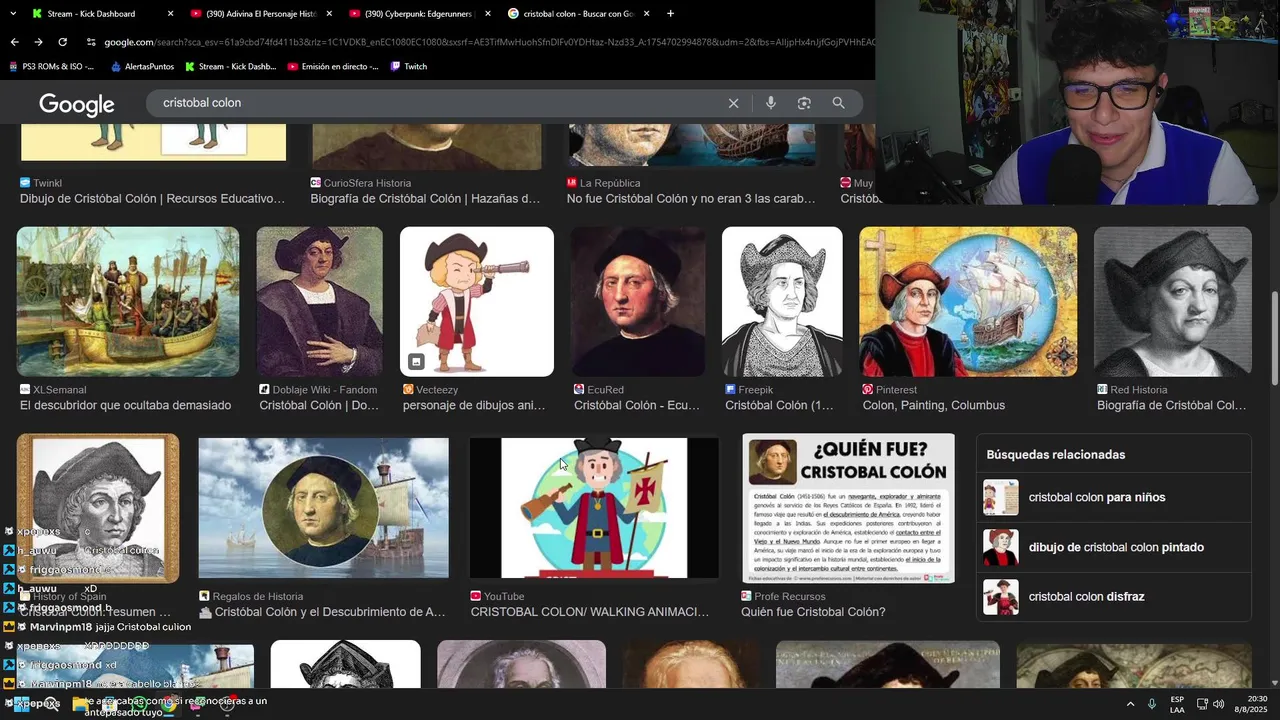Close the cristobal colon search tab
Screen dimensions: 1280x720
pos(647,14)
